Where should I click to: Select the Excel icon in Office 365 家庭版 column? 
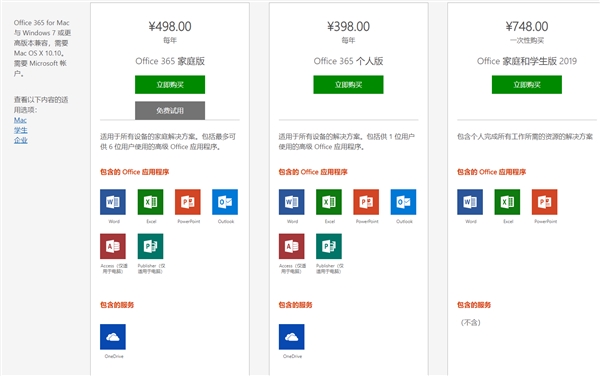pyautogui.click(x=150, y=202)
